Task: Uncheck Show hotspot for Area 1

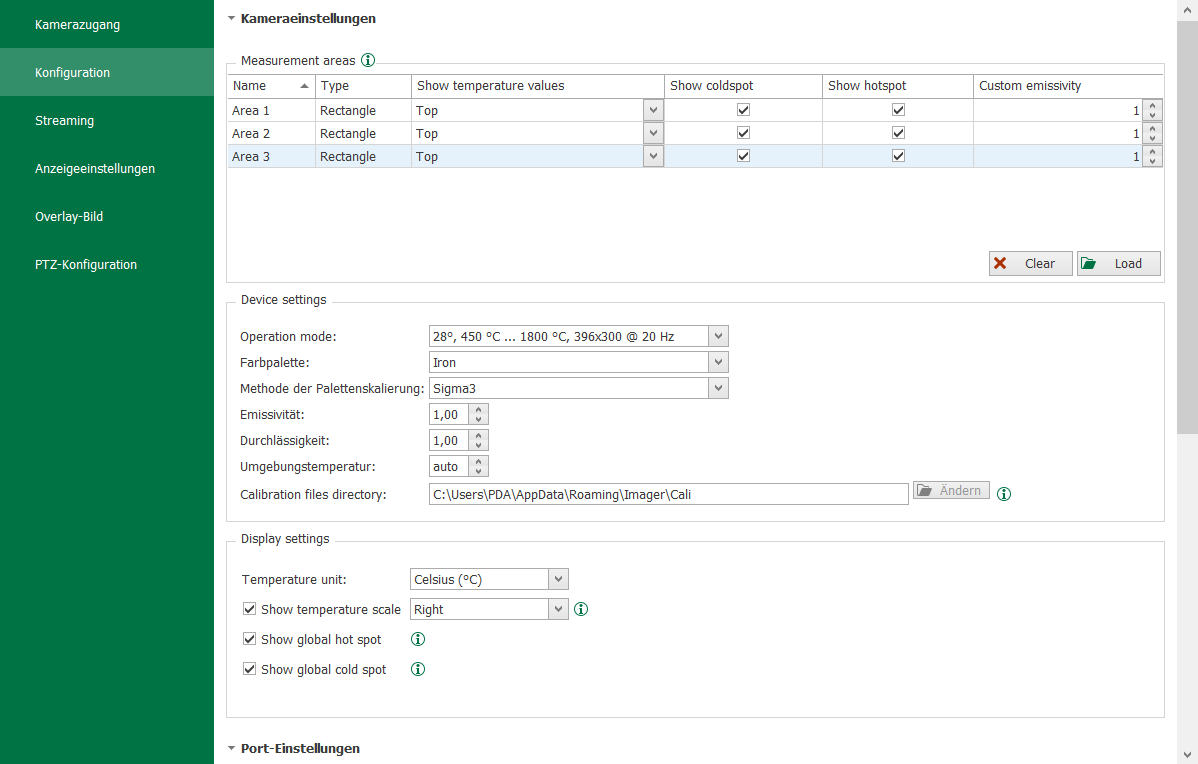Action: pos(898,110)
